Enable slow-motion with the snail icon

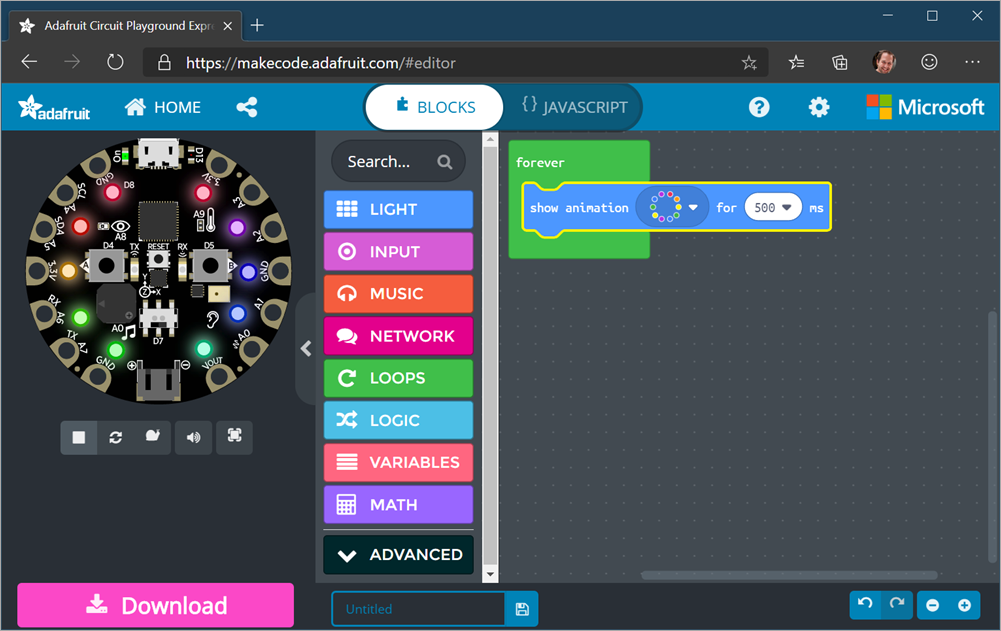coord(154,437)
